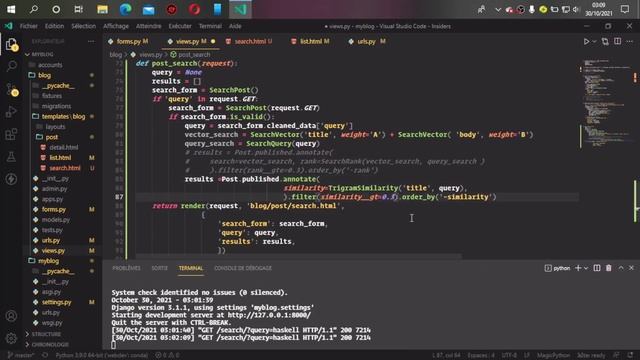Open the Sélection menu
The image size is (640, 360).
[83, 26]
